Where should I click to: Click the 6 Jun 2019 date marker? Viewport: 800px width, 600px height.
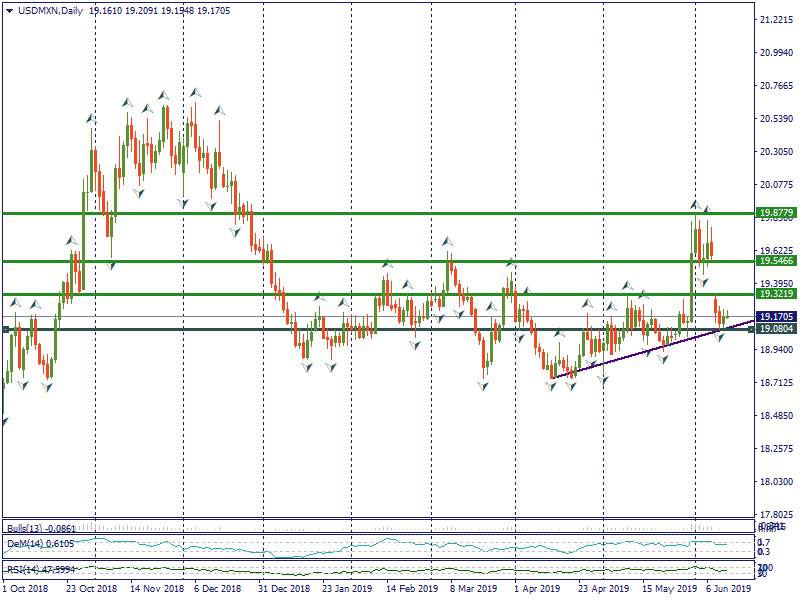coord(726,590)
